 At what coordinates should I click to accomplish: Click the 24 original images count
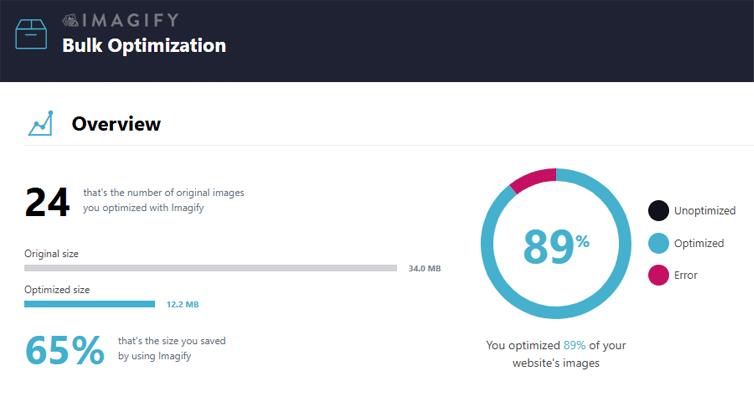(47, 202)
